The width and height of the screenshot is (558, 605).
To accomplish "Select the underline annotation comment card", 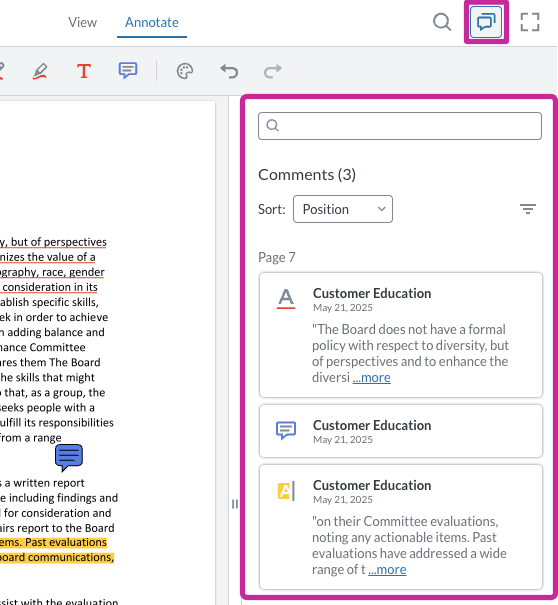I will pos(401,335).
